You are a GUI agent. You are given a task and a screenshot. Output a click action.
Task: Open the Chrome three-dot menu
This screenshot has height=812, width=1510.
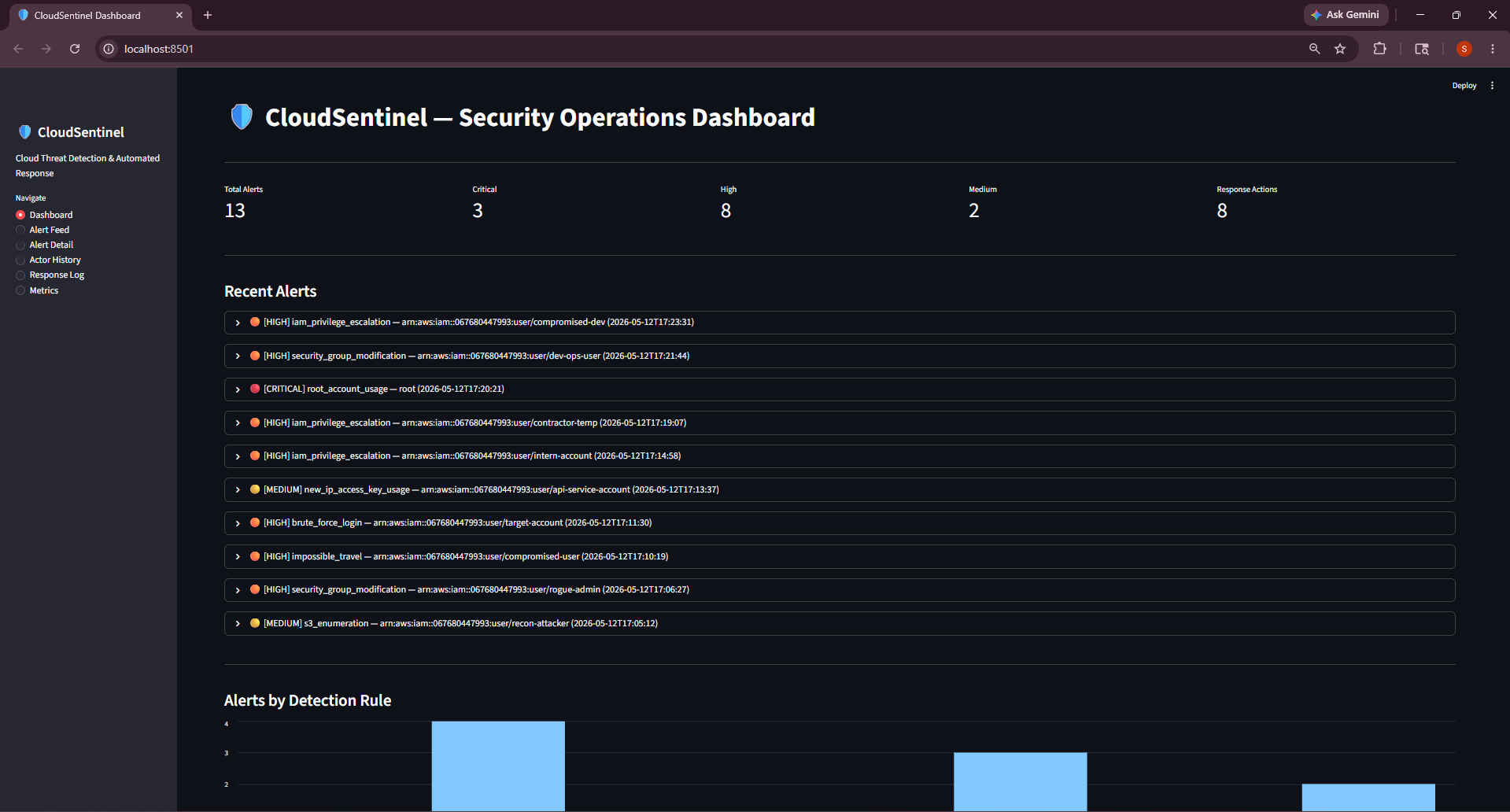(x=1493, y=49)
